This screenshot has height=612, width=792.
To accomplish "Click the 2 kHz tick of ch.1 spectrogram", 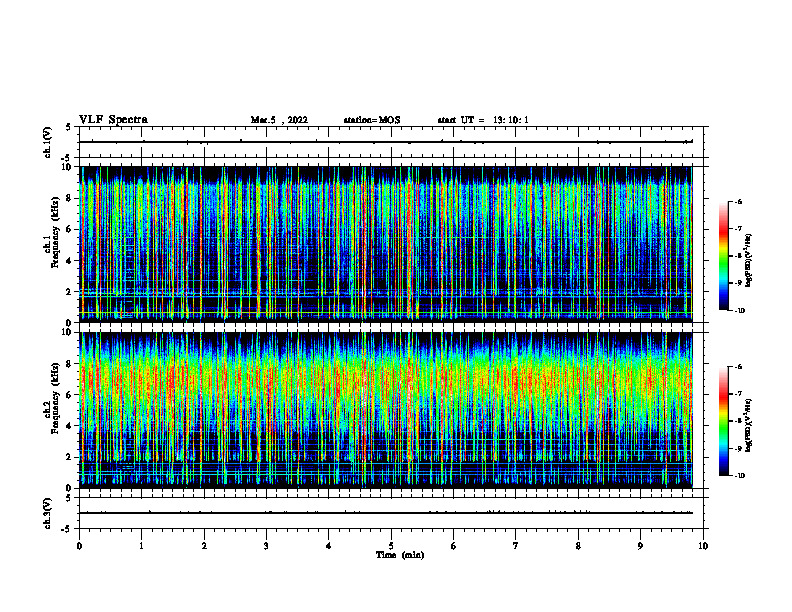I will (70, 291).
